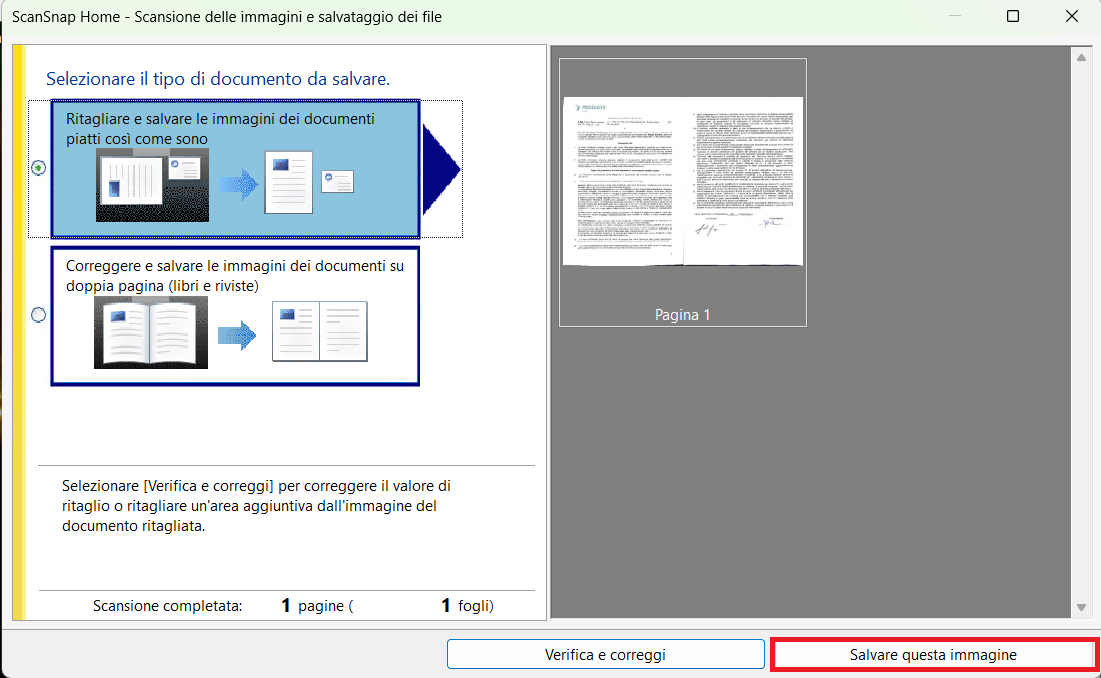Image resolution: width=1101 pixels, height=678 pixels.
Task: Click the cropped document page icon
Action: [x=288, y=182]
